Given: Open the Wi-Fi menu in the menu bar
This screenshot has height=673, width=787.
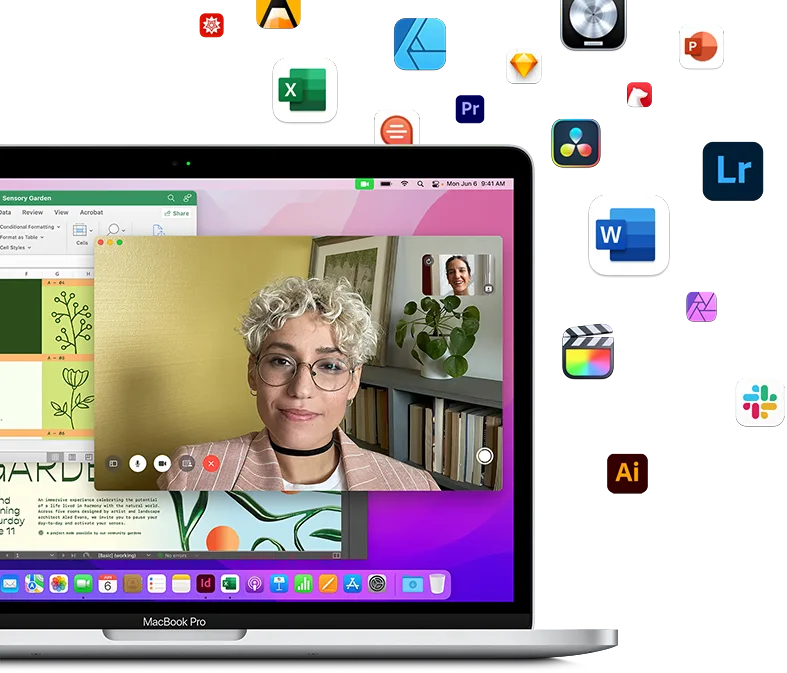Looking at the screenshot, I should (405, 184).
